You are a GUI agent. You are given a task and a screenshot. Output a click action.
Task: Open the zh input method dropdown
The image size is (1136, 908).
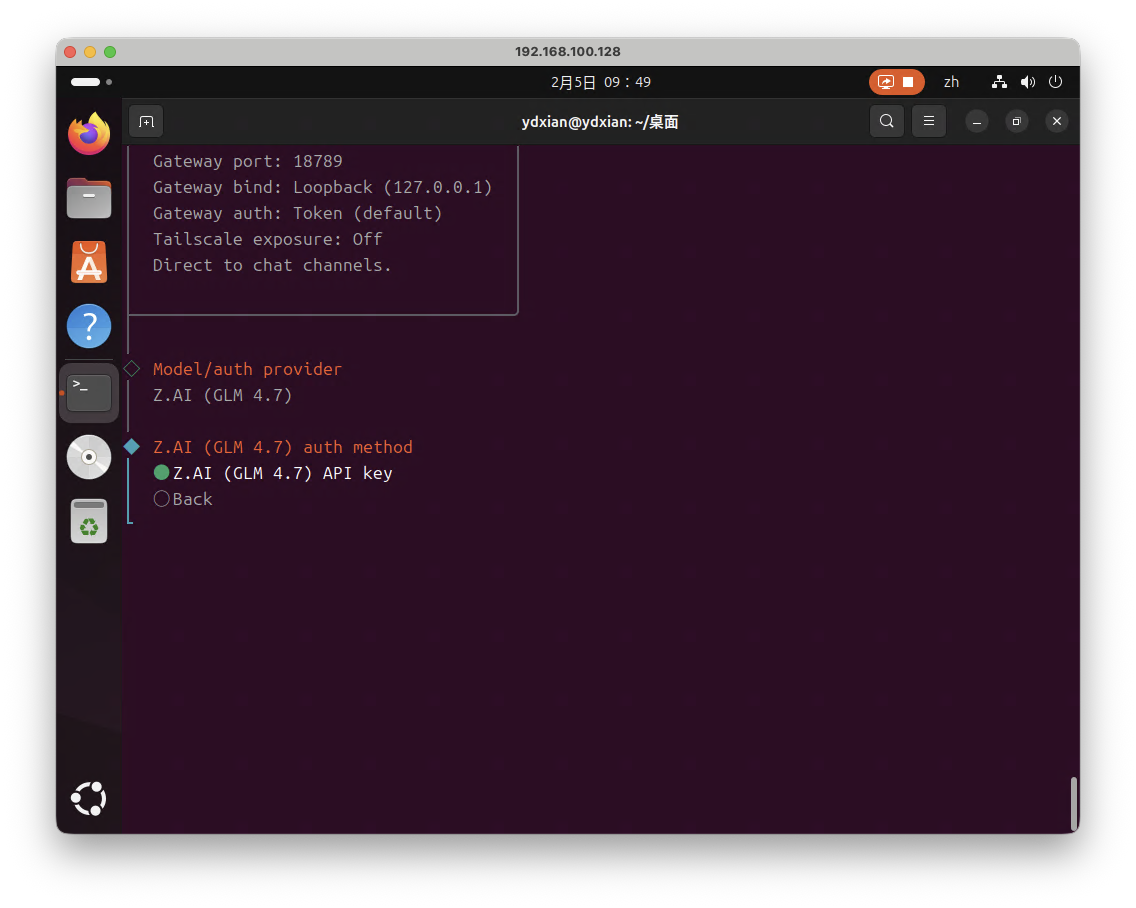tap(951, 82)
